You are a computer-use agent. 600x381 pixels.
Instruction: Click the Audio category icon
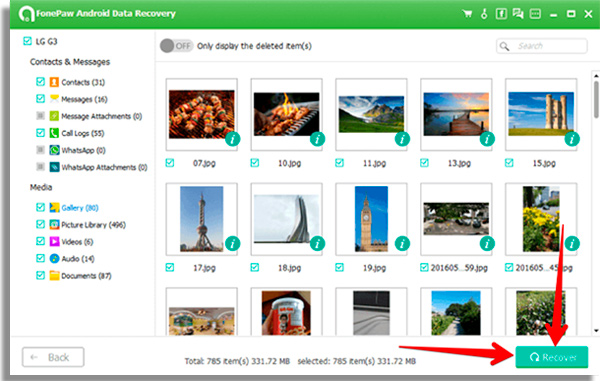[54, 258]
